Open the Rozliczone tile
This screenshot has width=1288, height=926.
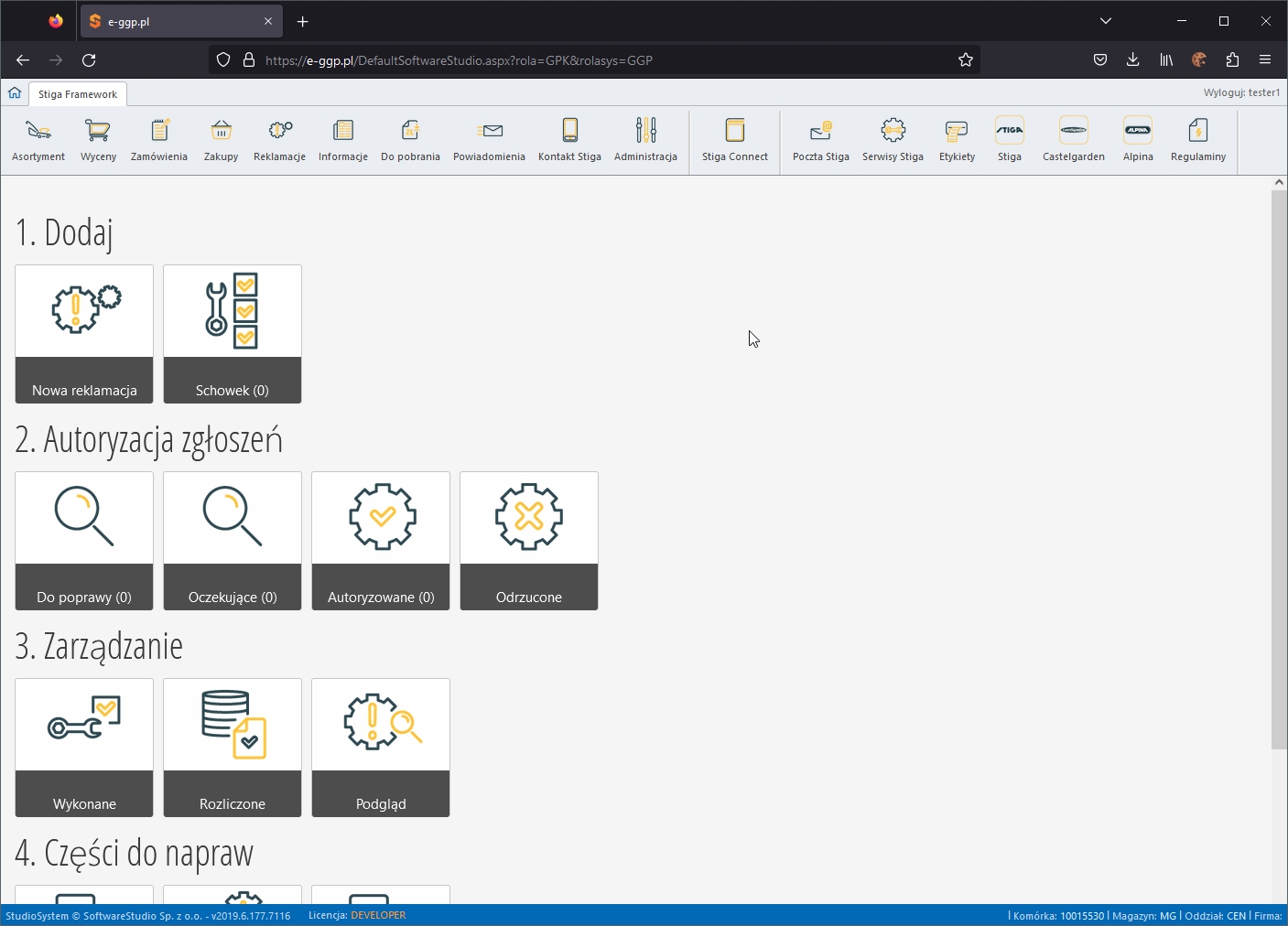[233, 748]
